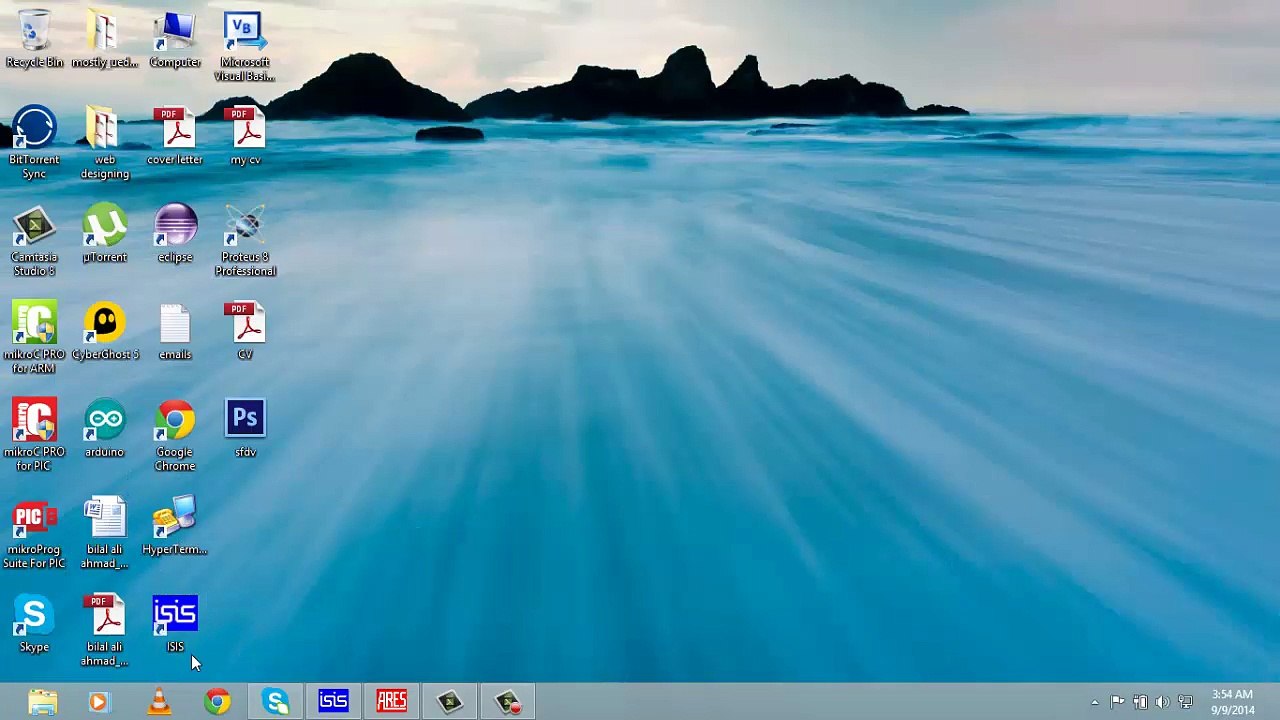Select the 'my cv' PDF file
The width and height of the screenshot is (1280, 720).
click(245, 136)
